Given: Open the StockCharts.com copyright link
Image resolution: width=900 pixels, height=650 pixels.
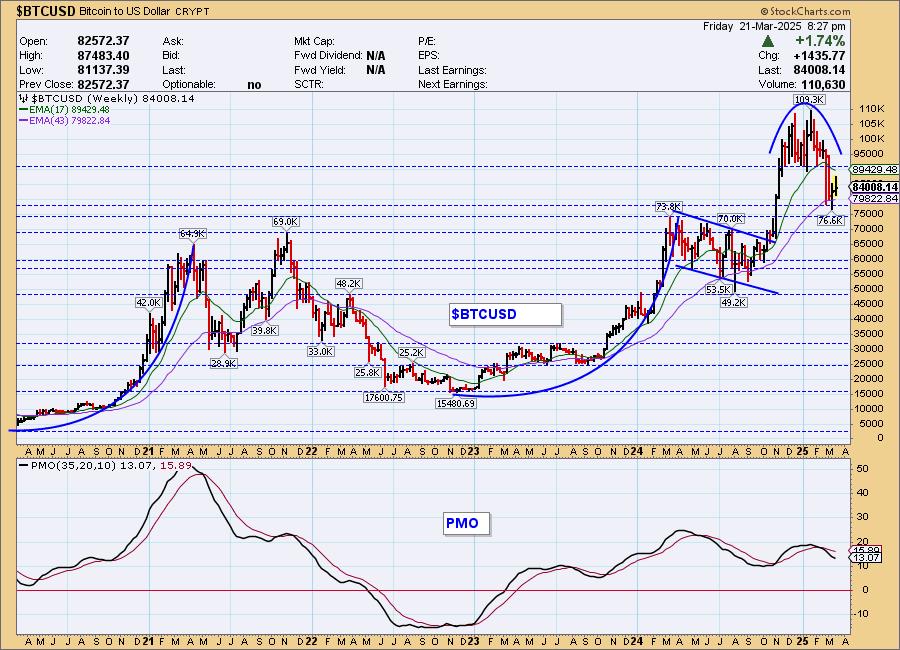Looking at the screenshot, I should (805, 11).
